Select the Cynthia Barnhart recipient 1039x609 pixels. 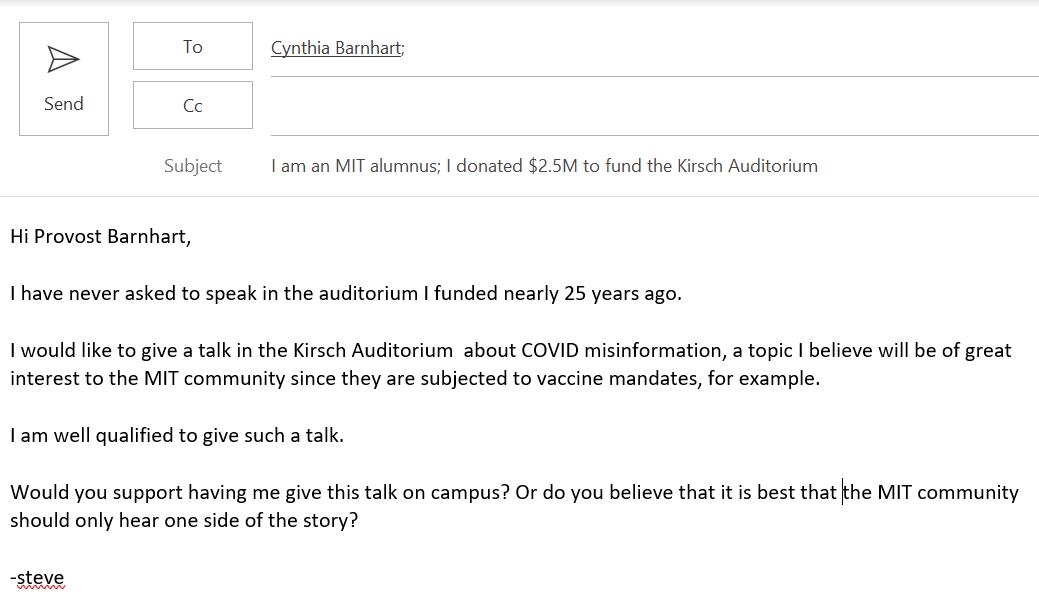[336, 47]
